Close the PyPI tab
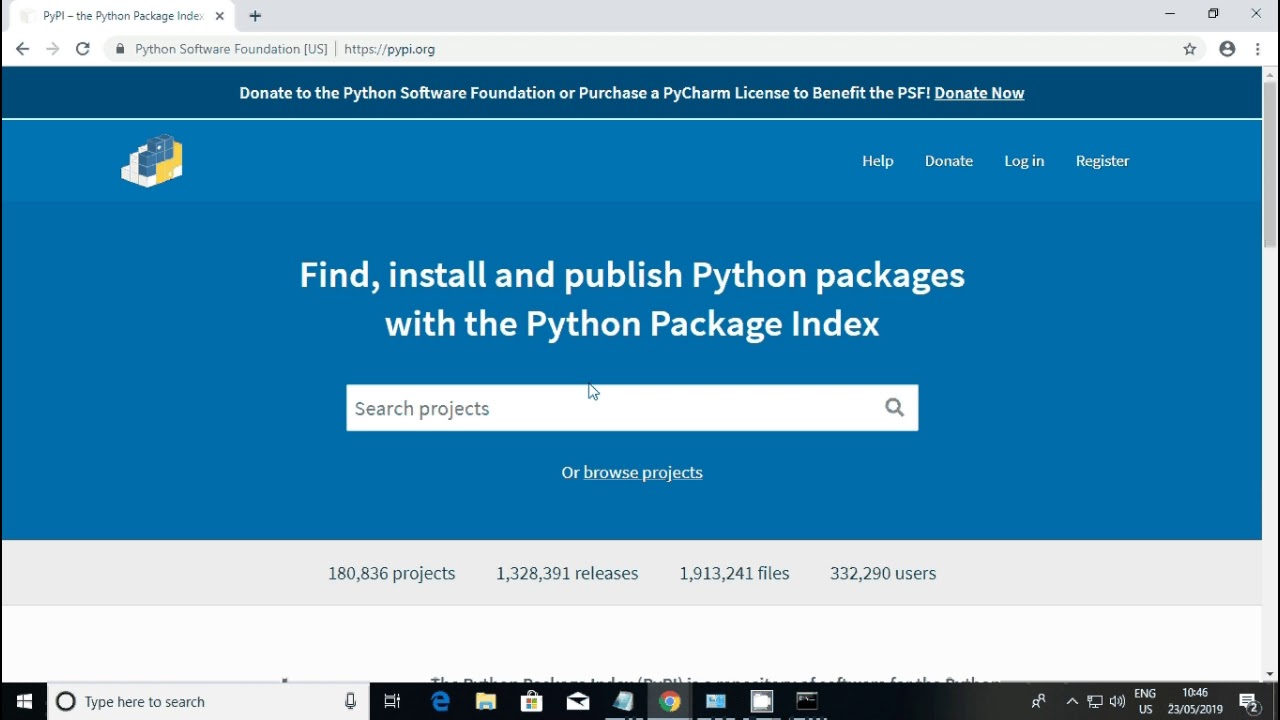Viewport: 1280px width, 720px height. [220, 16]
